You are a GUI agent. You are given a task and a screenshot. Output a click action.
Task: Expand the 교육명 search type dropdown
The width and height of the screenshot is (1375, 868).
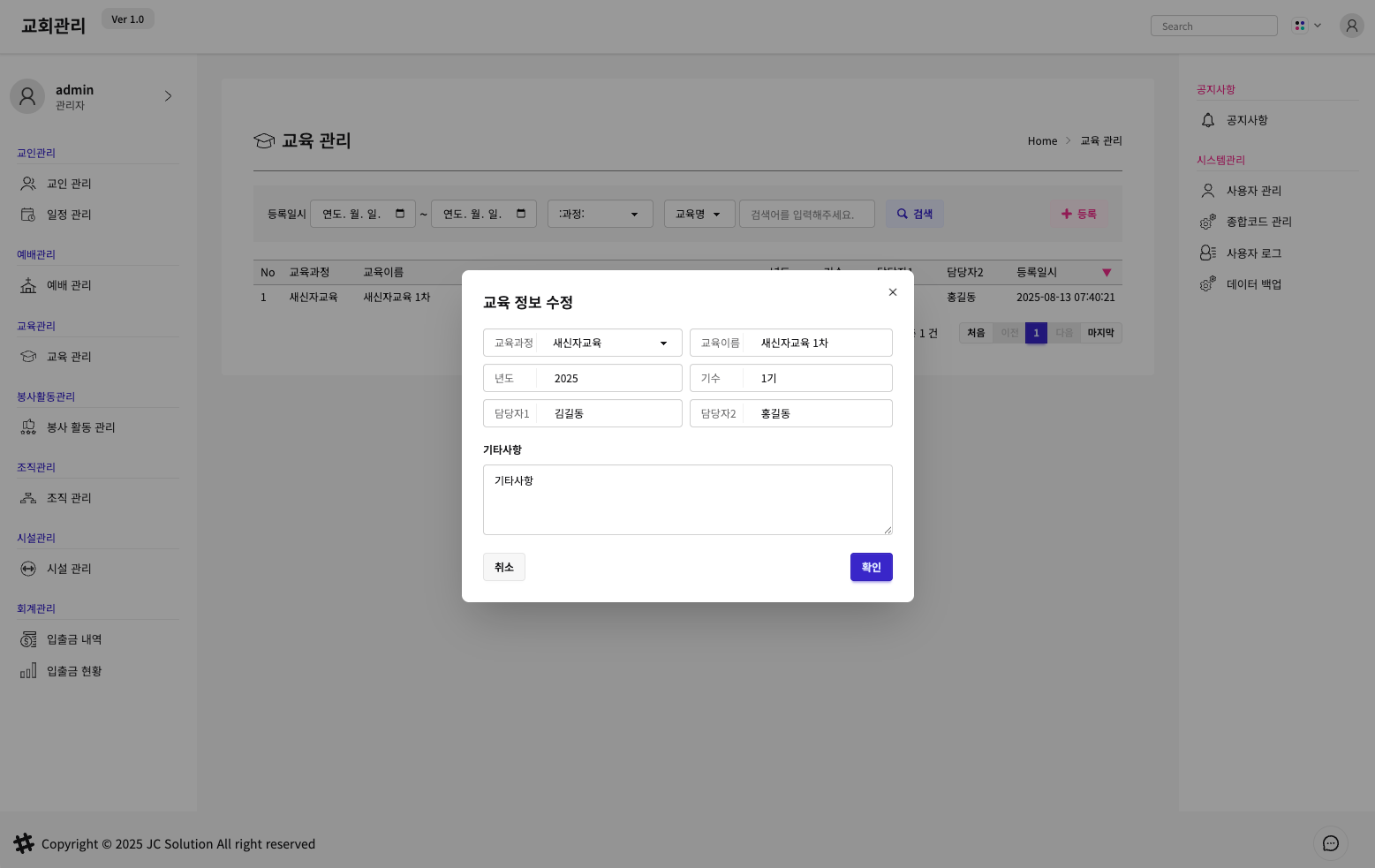pyautogui.click(x=699, y=214)
